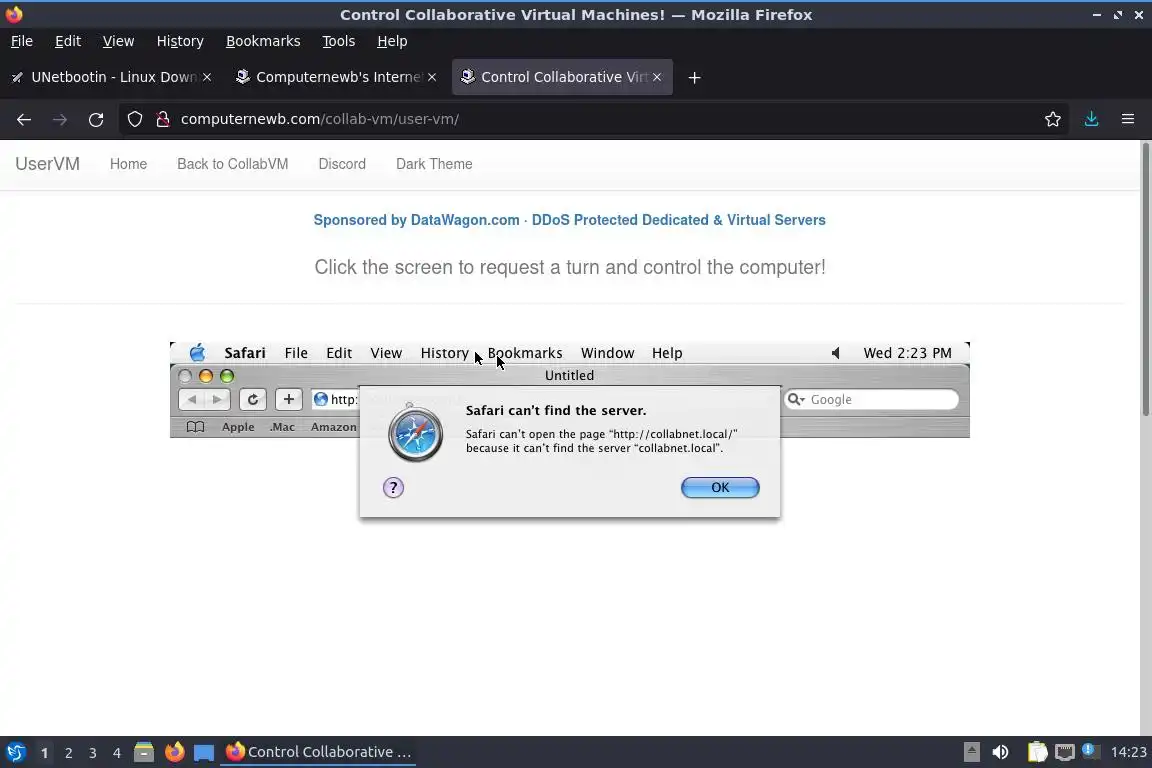This screenshot has height=768, width=1152.
Task: Click the page vertical scrollbar
Action: [1145, 279]
